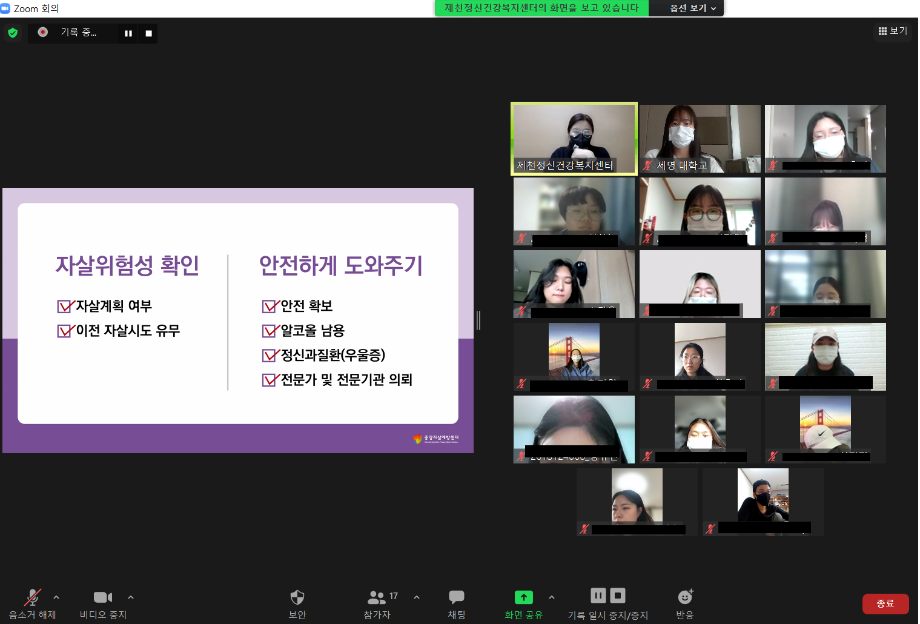Image resolution: width=920 pixels, height=624 pixels.
Task: Click the pause/stop recording button in the bottom toolbar
Action: coord(608,596)
